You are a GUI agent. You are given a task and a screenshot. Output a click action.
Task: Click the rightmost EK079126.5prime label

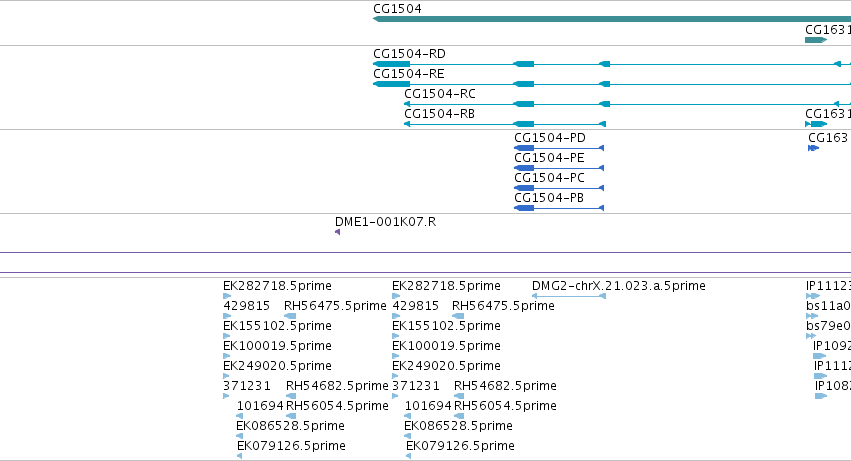pyautogui.click(x=460, y=446)
